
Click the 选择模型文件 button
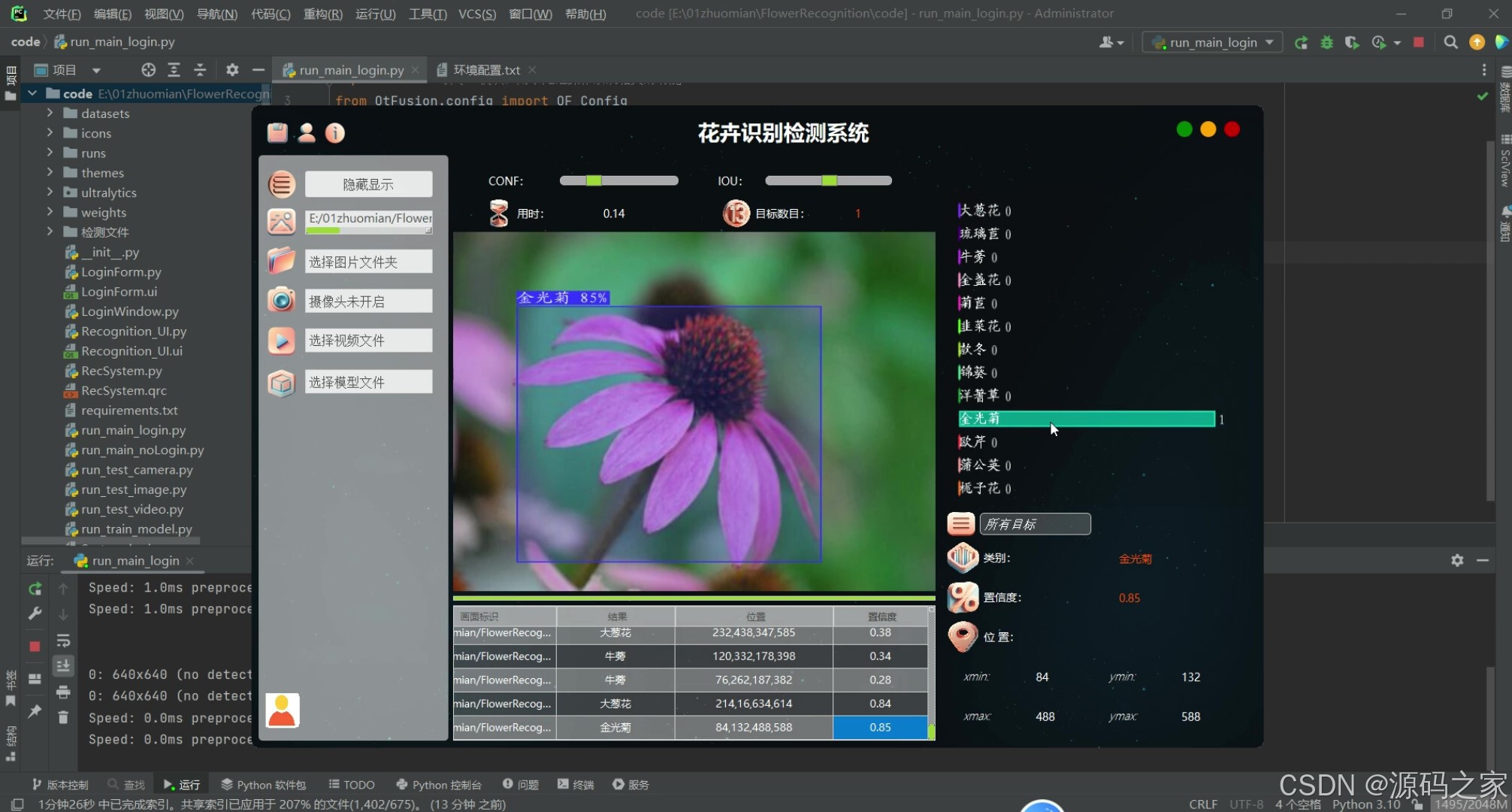pyautogui.click(x=368, y=382)
